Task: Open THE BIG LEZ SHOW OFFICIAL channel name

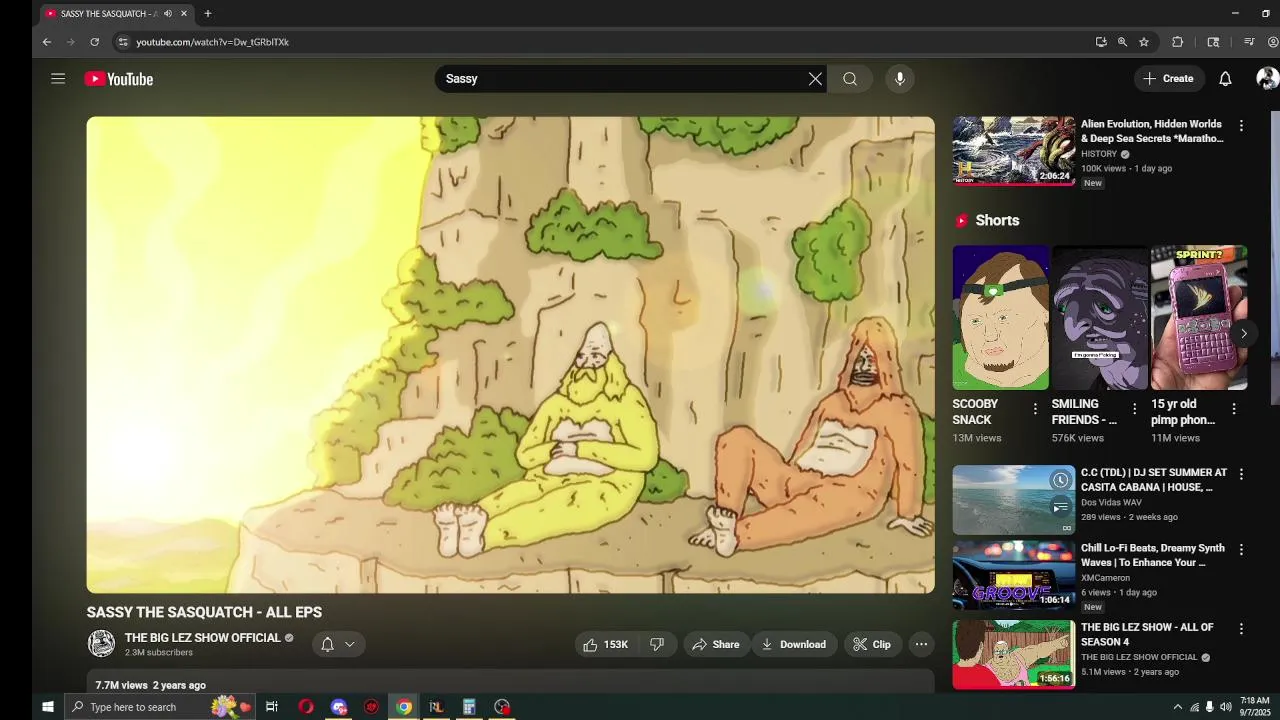Action: pos(203,638)
